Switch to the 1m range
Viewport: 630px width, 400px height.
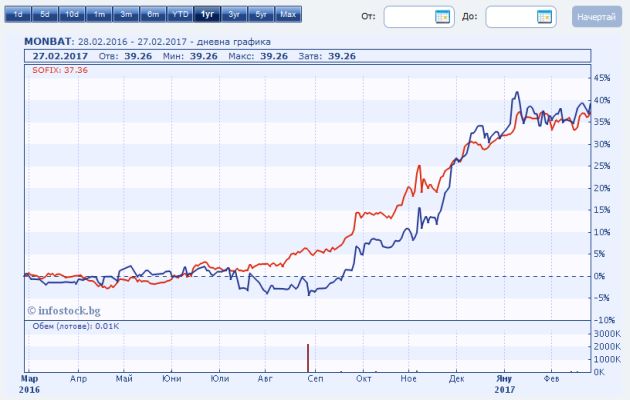pos(99,14)
